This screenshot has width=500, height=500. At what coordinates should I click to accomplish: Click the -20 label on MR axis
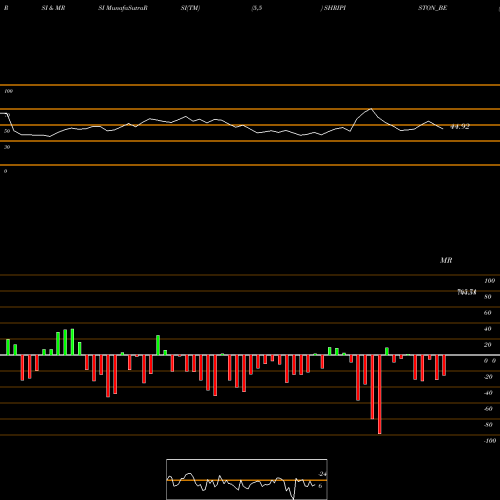[488, 377]
